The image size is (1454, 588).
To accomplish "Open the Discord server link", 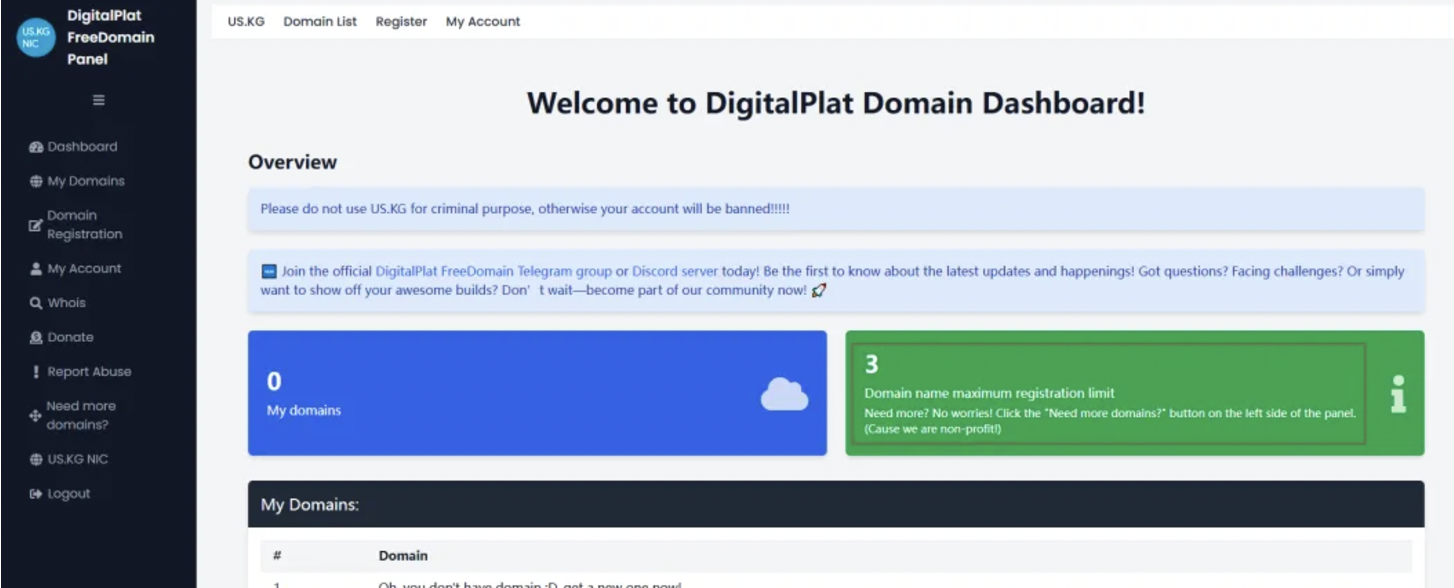I will click(675, 272).
